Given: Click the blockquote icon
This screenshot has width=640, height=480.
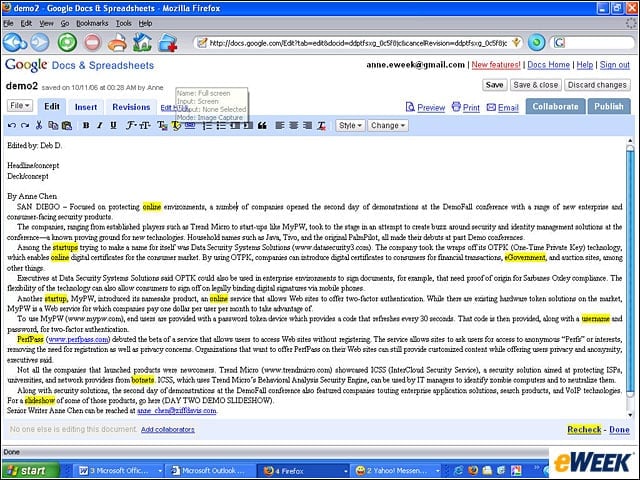Looking at the screenshot, I should [262, 126].
